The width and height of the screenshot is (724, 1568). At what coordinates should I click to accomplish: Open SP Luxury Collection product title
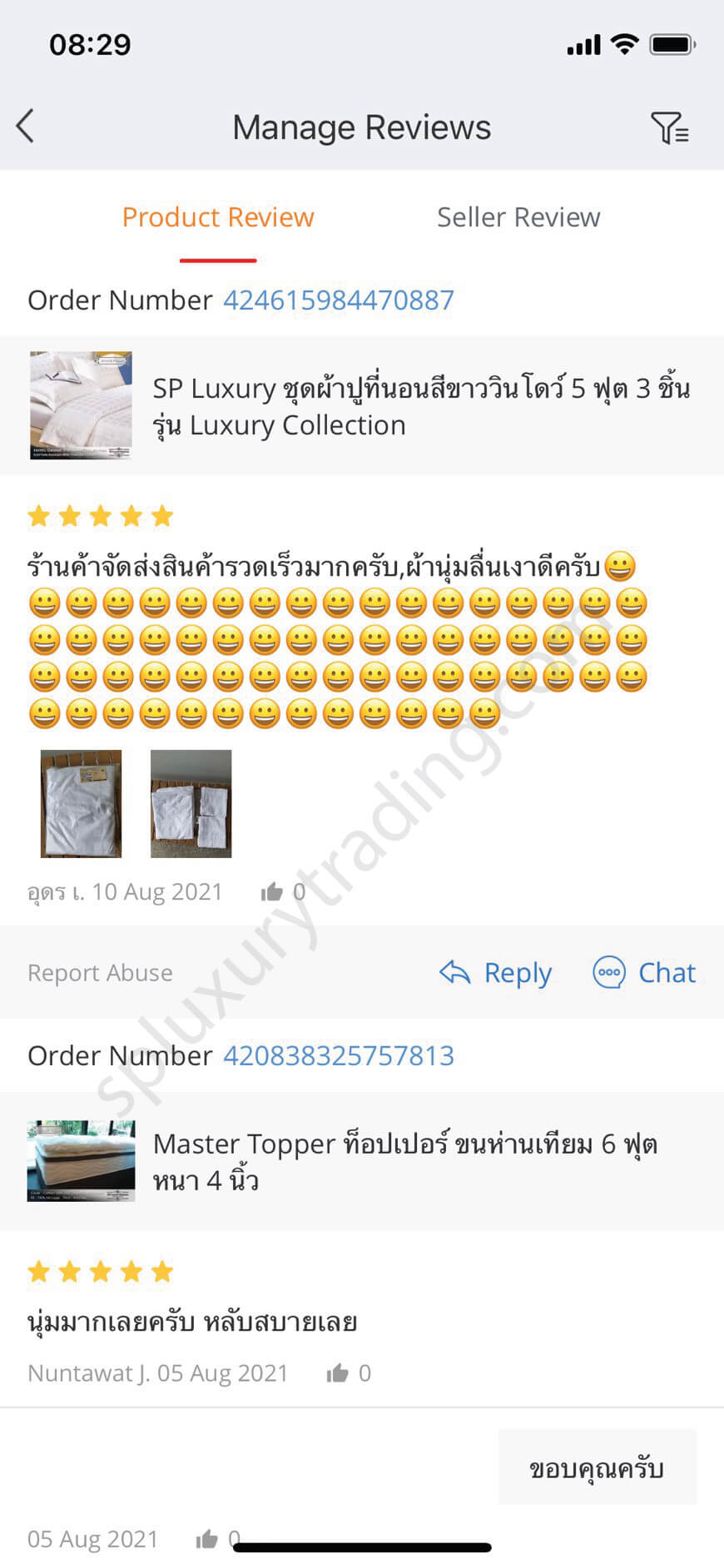click(x=421, y=406)
